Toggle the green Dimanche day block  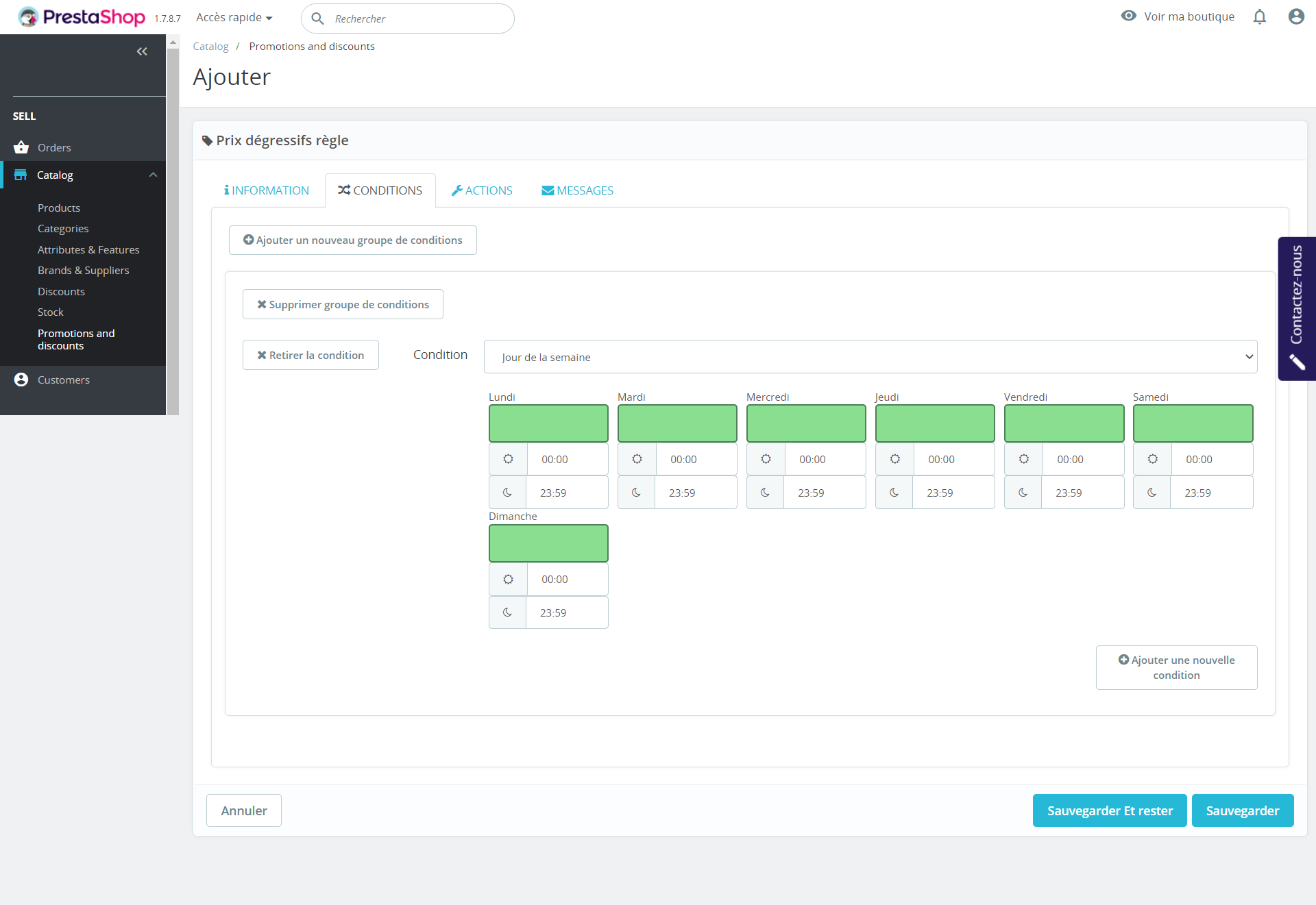coord(548,543)
